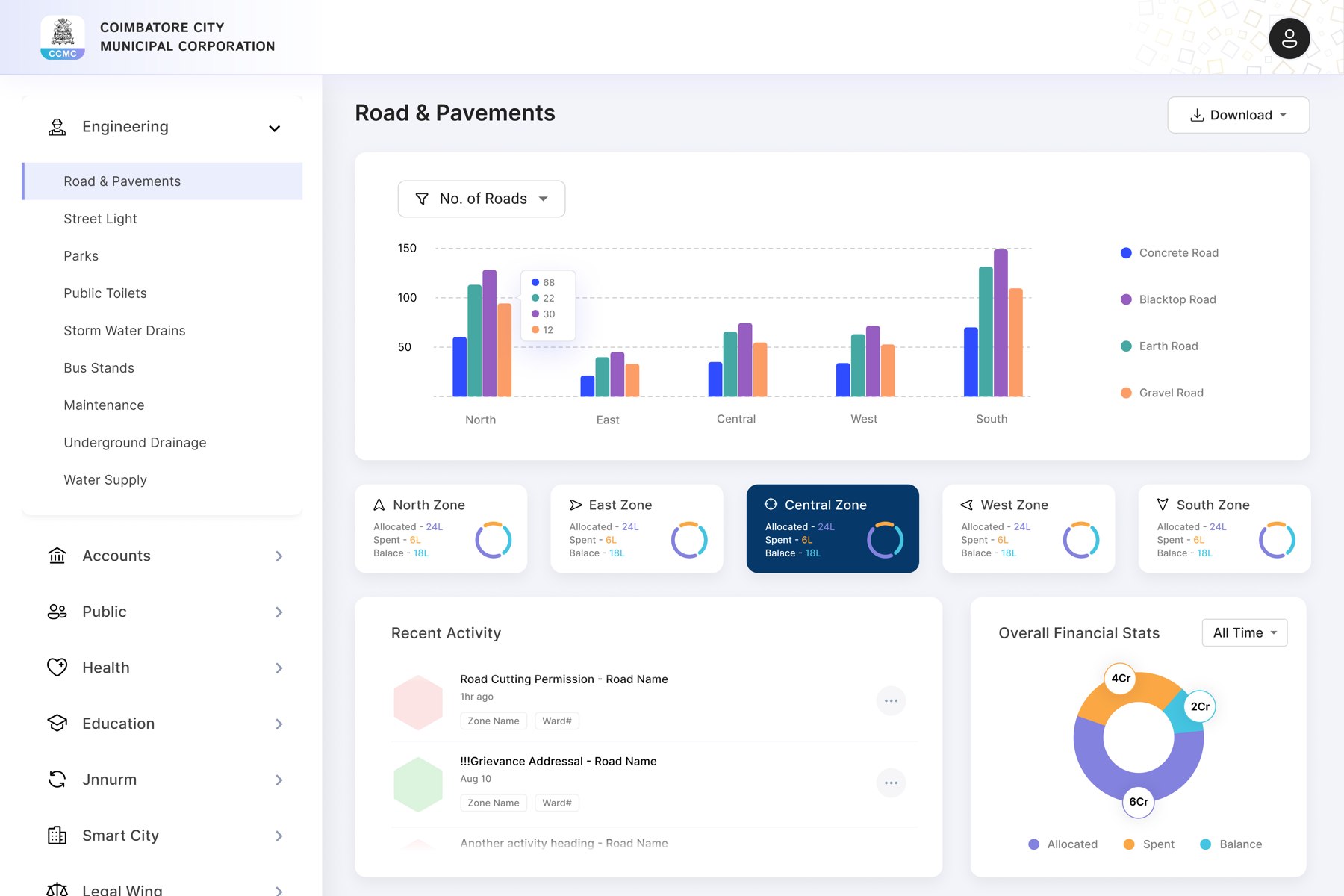Screen dimensions: 1344x896
Task: Click the Engineering worker icon in sidebar
Action: click(x=57, y=127)
